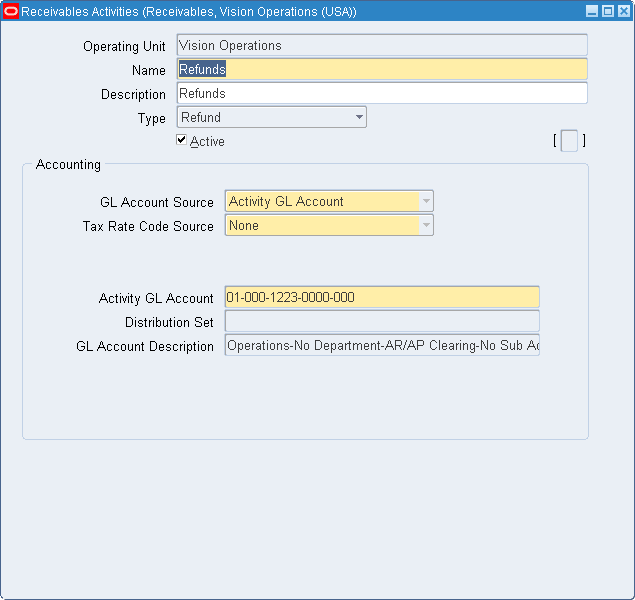Minimize the Receivables Activities window

tap(592, 11)
